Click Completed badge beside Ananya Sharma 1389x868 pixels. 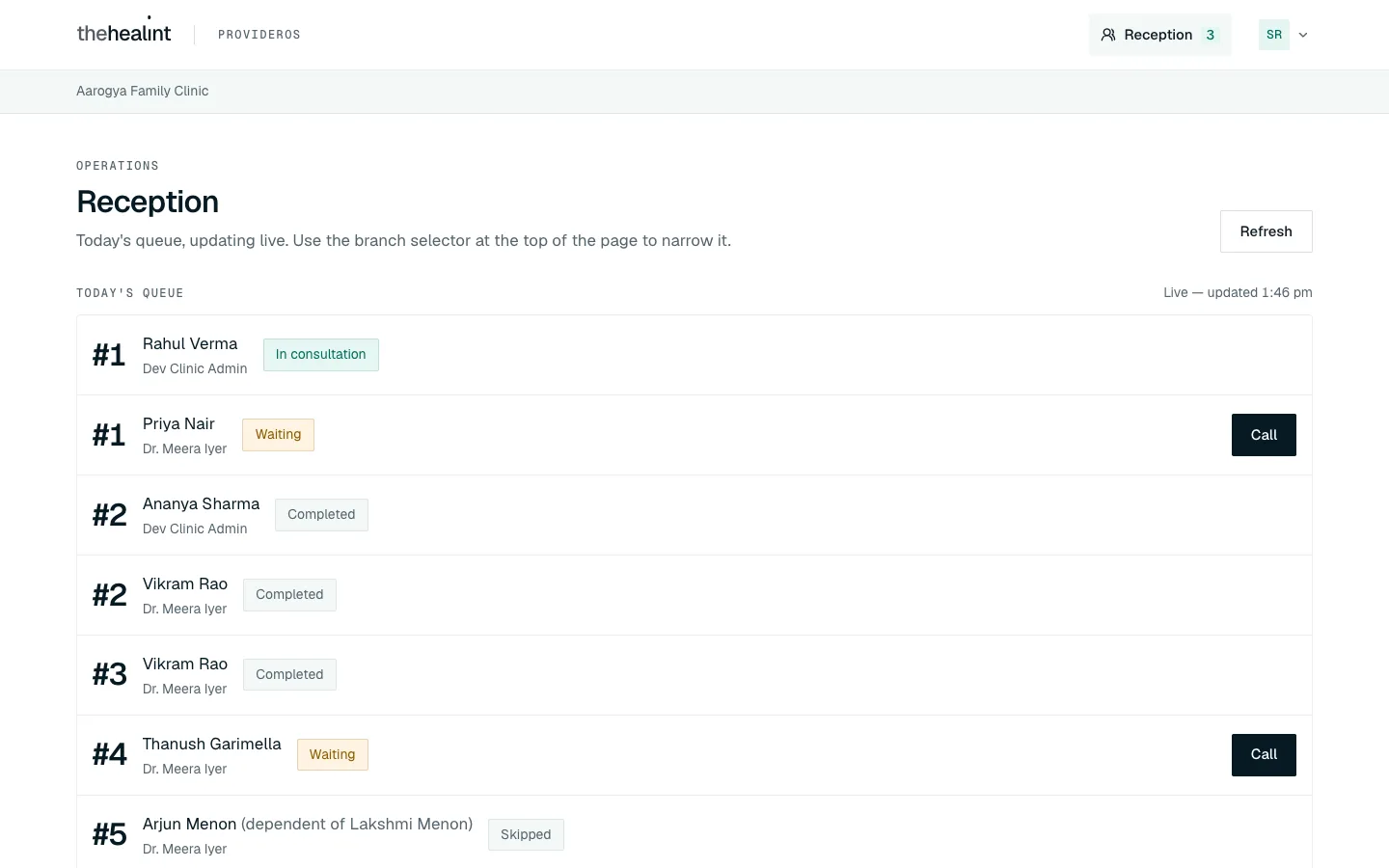(x=321, y=515)
